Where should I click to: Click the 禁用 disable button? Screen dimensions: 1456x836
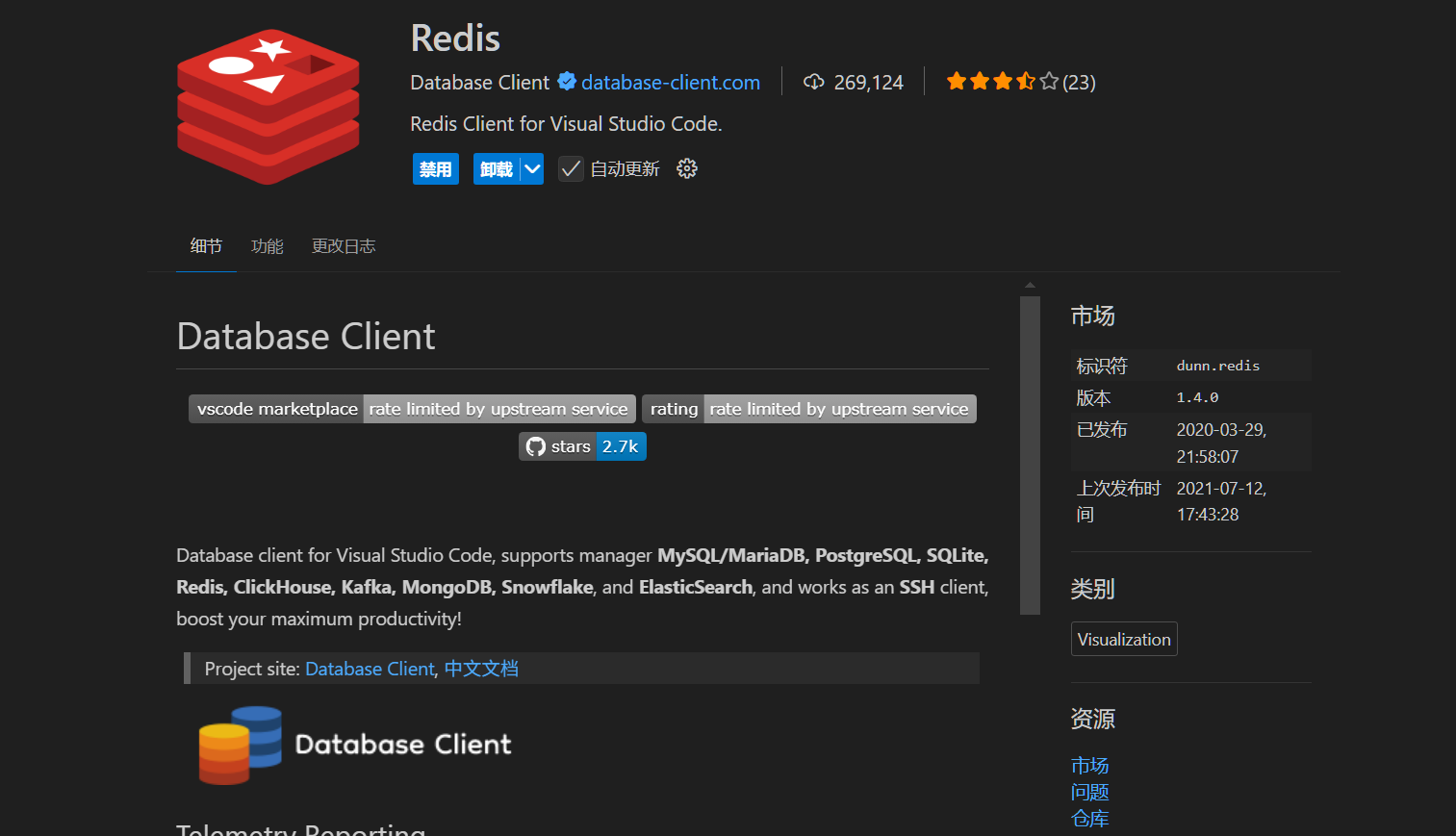click(x=436, y=169)
